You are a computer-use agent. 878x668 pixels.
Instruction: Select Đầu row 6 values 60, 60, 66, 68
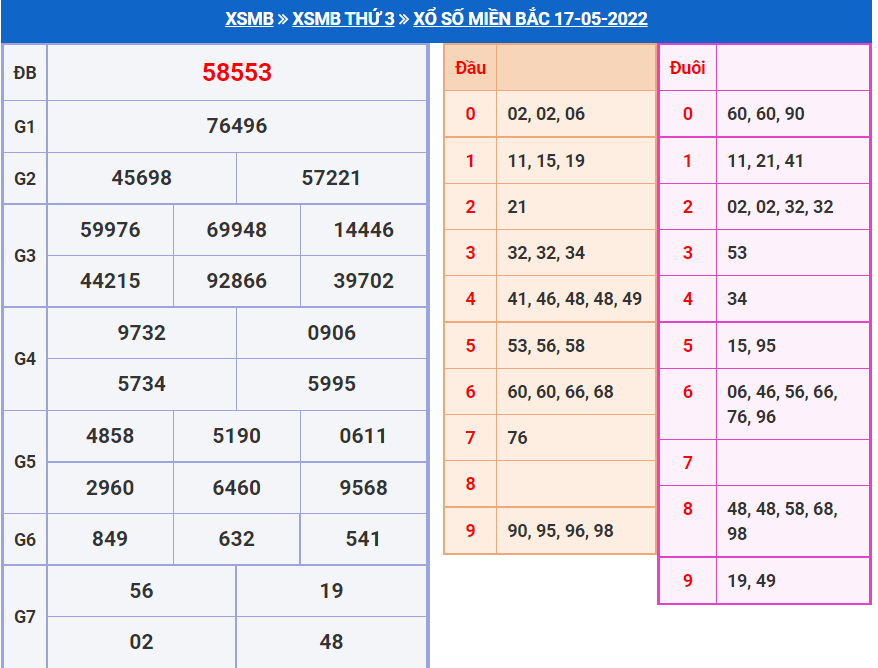click(x=561, y=392)
